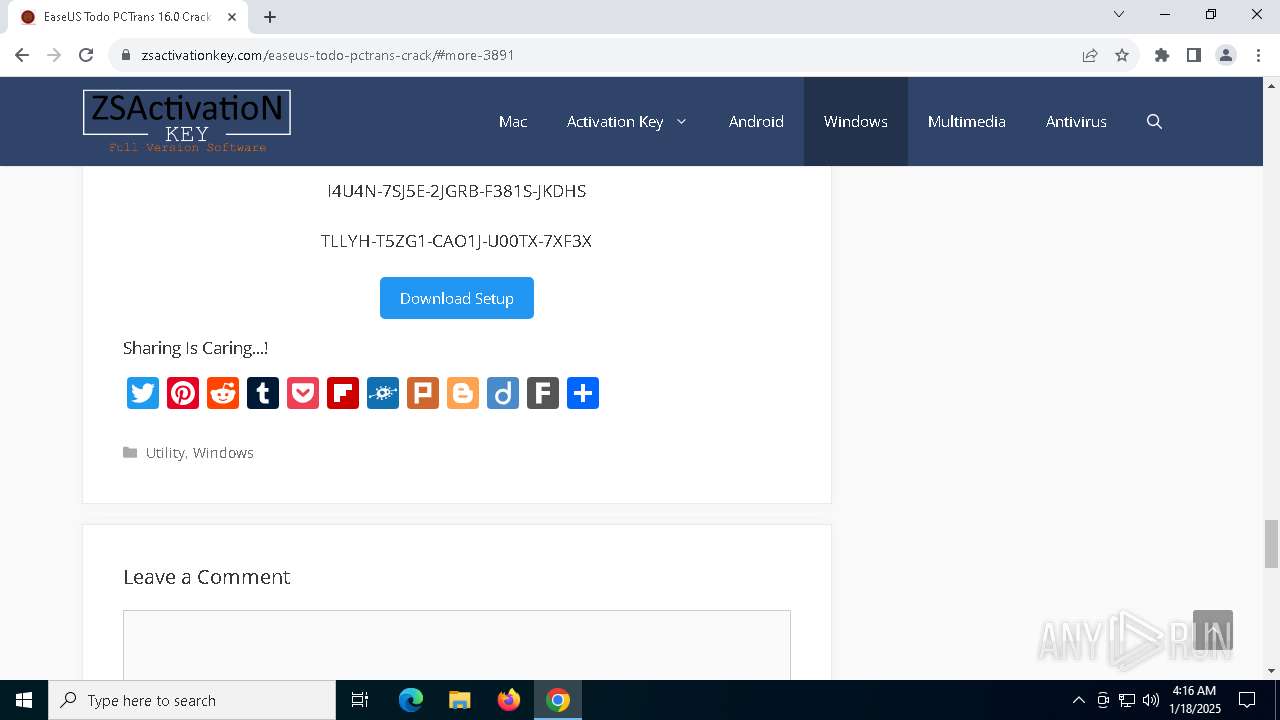Share the post on Reddit
Image resolution: width=1280 pixels, height=720 pixels.
click(223, 393)
